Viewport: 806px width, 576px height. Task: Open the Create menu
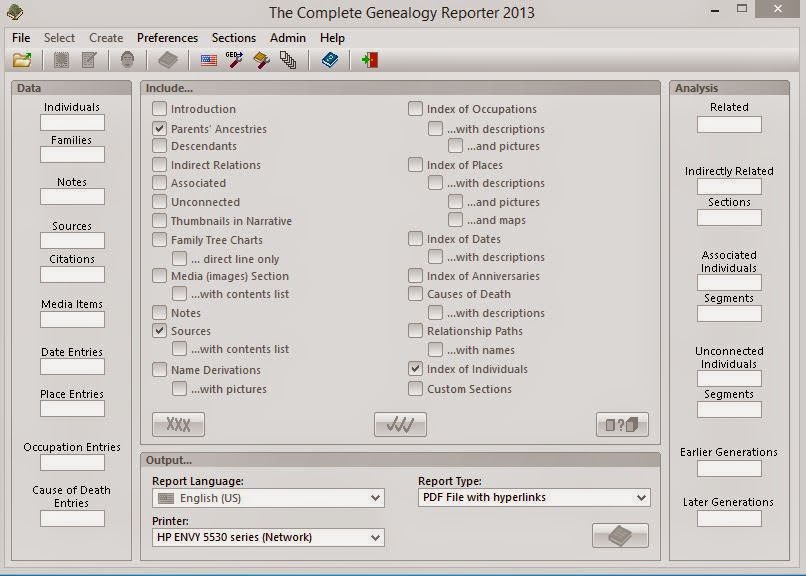coord(106,38)
